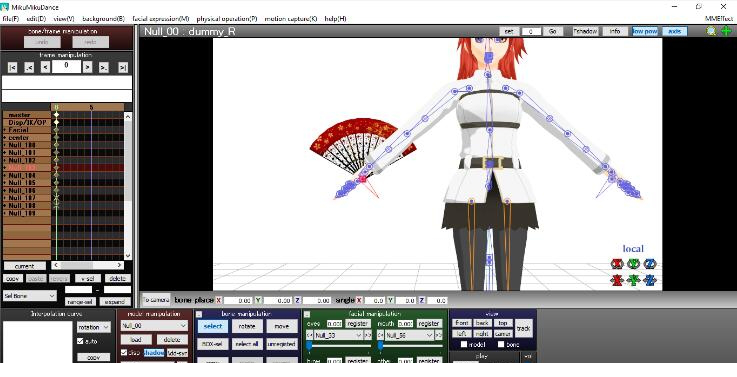This screenshot has height=377, width=737.
Task: Open the eyes Null_33 morph dropdown
Action: coord(338,335)
